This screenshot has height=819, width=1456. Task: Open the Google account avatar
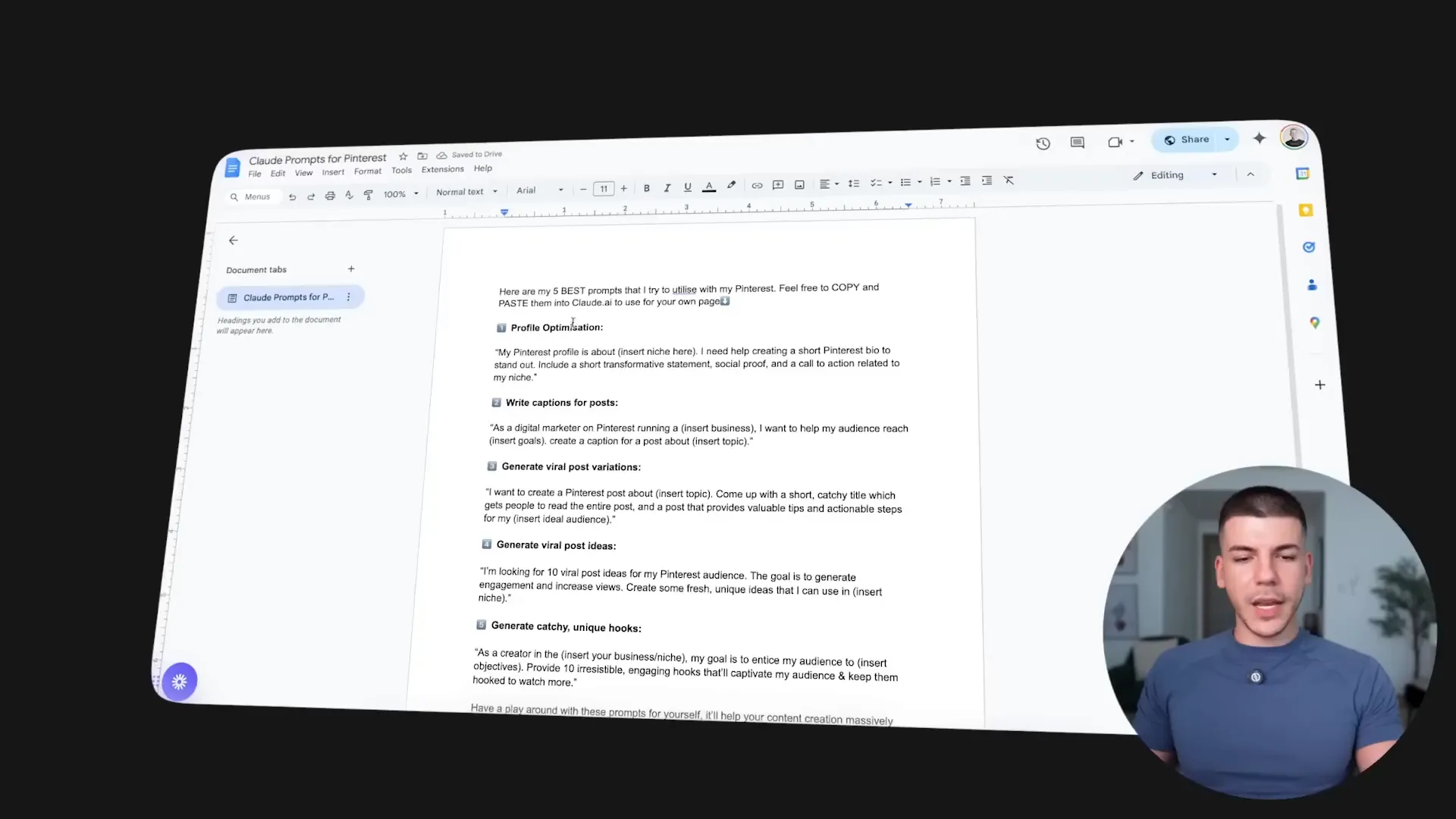coord(1294,137)
